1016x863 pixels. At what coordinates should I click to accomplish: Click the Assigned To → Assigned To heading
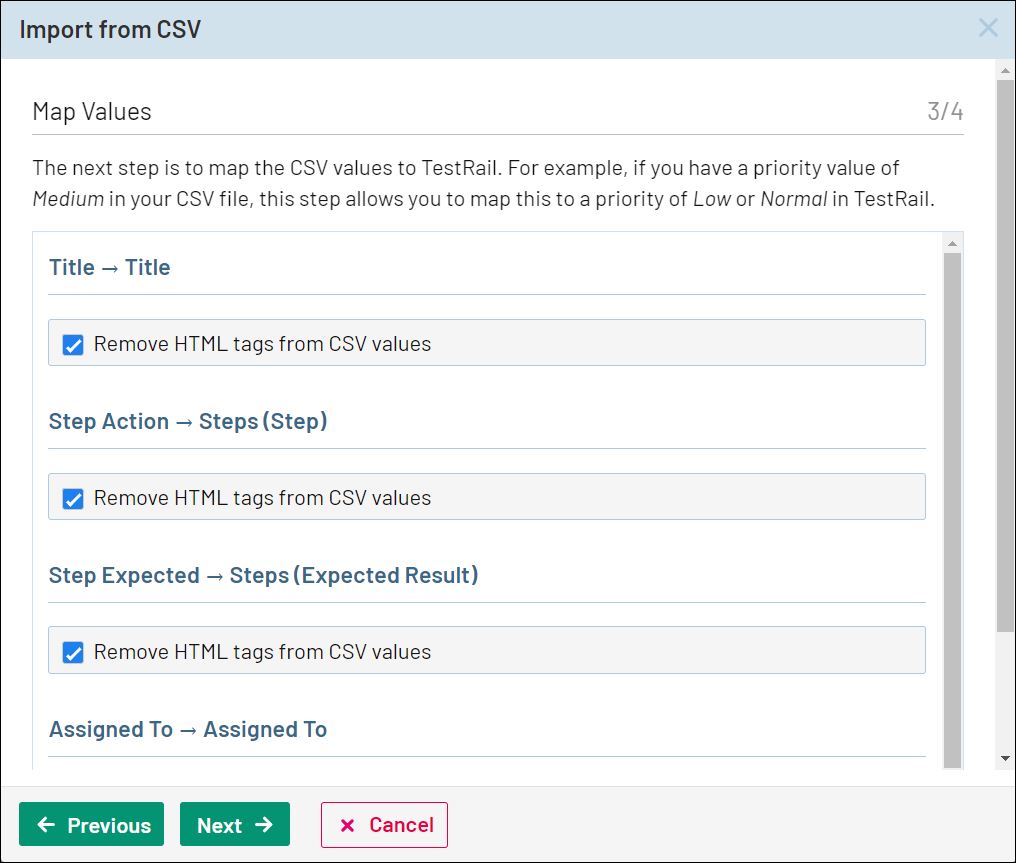click(188, 730)
